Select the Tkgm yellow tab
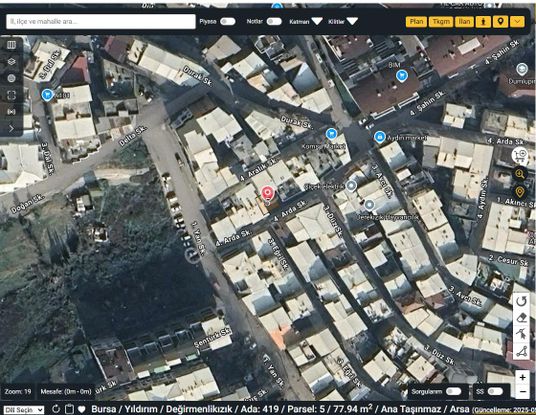This screenshot has height=415, width=536. pos(441,22)
